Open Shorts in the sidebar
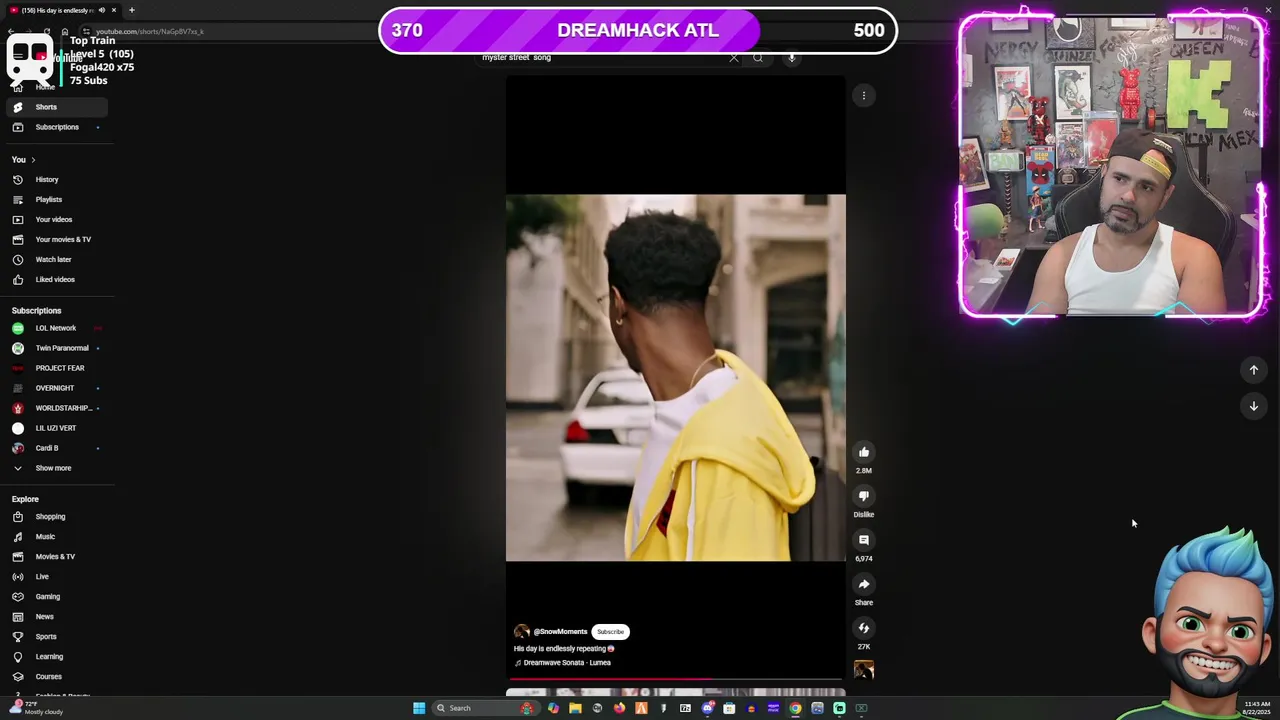 pos(58,107)
